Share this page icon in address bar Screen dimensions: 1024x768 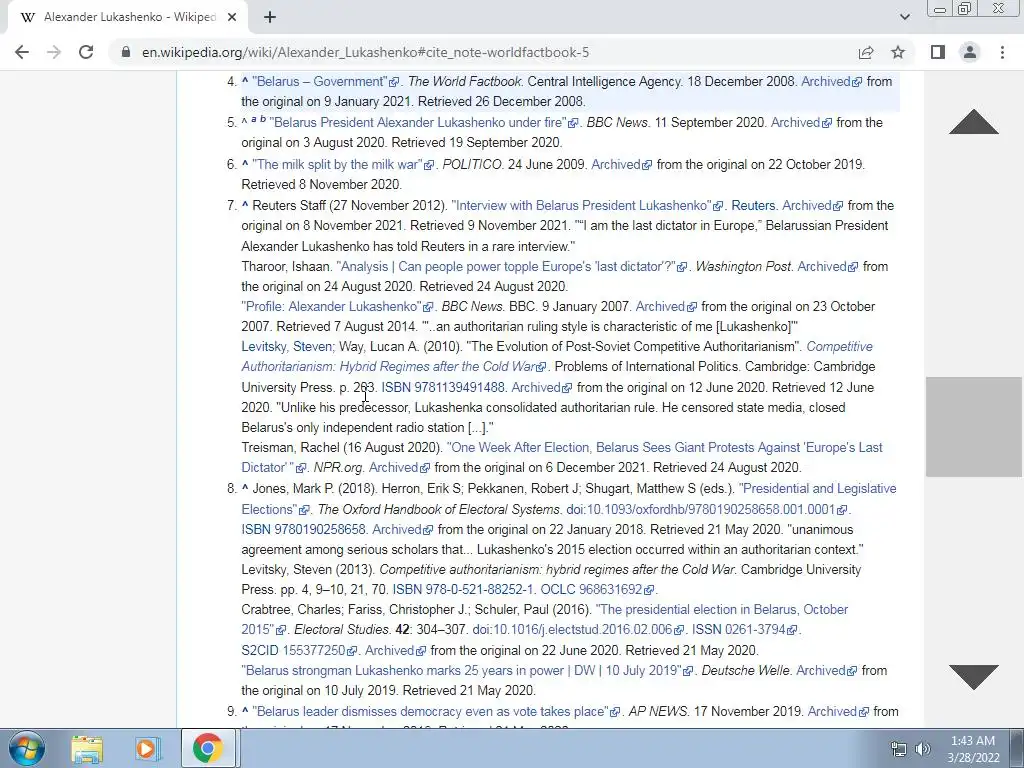click(866, 52)
